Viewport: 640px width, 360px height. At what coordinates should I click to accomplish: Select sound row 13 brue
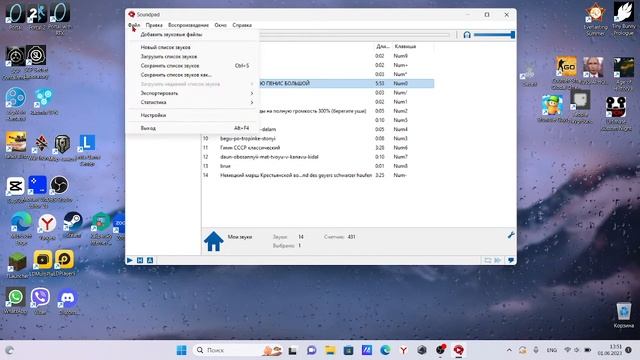pyautogui.click(x=225, y=166)
